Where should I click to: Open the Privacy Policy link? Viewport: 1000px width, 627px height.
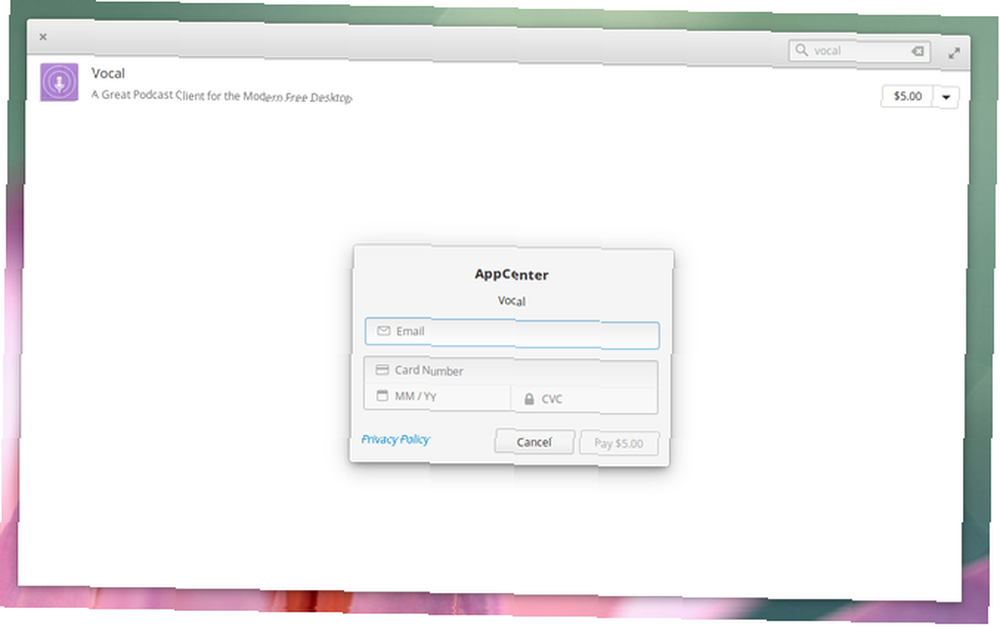(395, 439)
